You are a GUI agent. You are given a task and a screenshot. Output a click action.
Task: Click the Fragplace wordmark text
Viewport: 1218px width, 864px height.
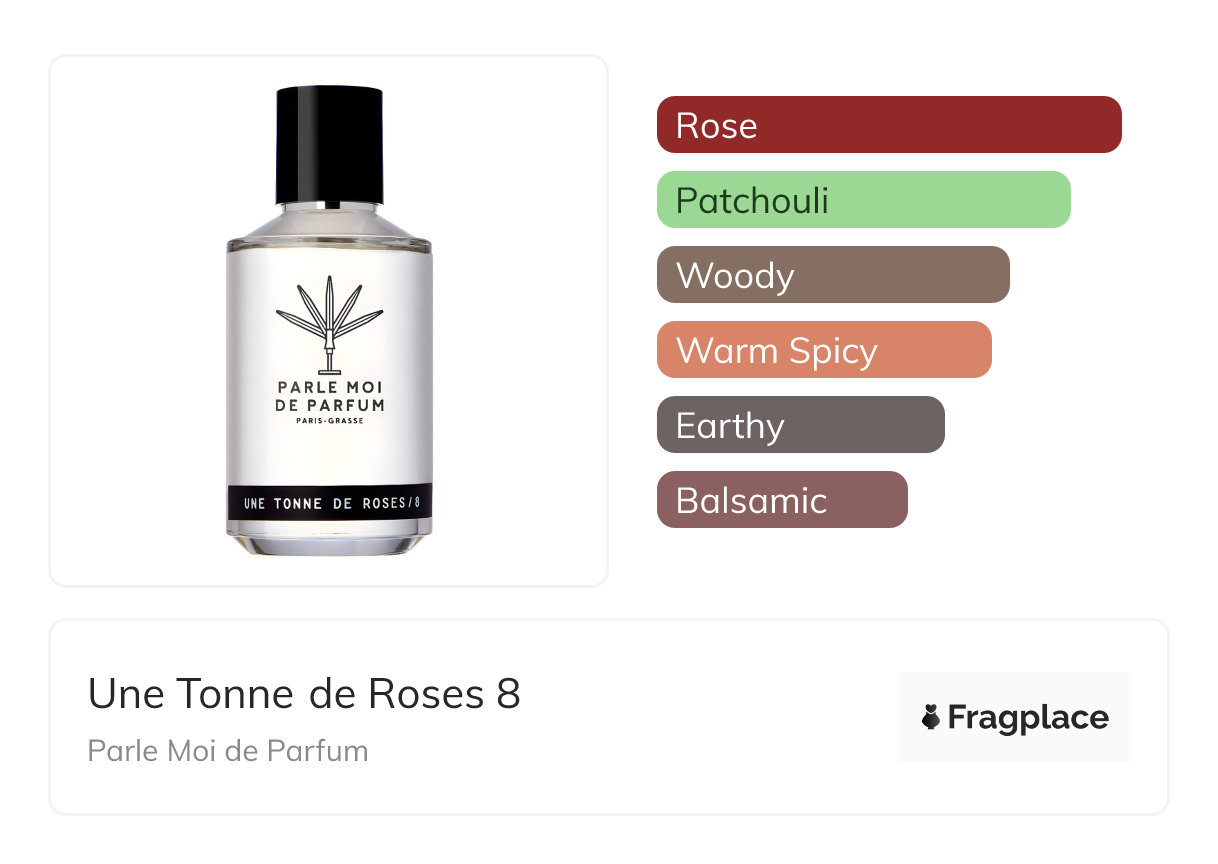(1028, 718)
